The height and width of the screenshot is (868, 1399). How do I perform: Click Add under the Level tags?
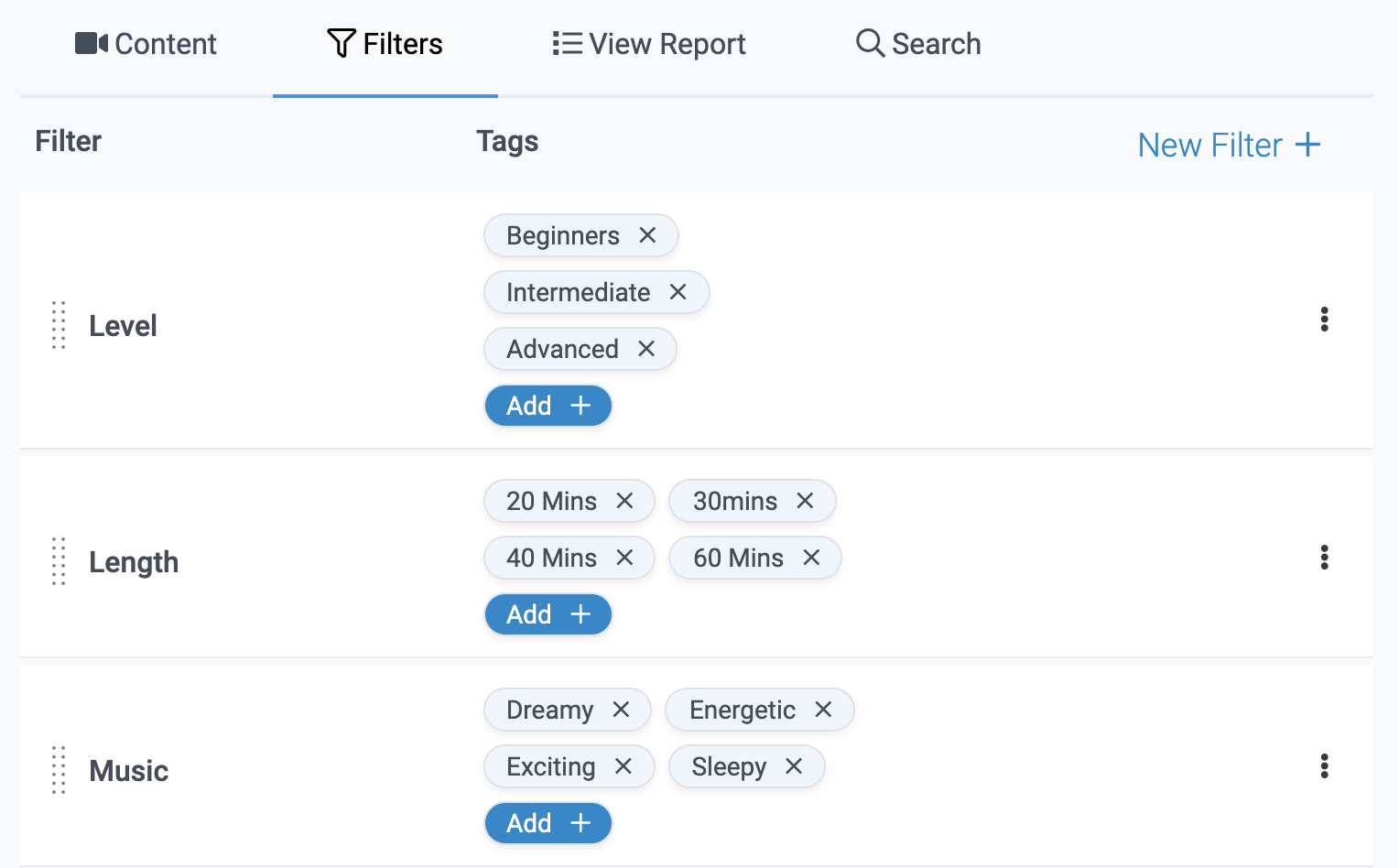pyautogui.click(x=548, y=406)
